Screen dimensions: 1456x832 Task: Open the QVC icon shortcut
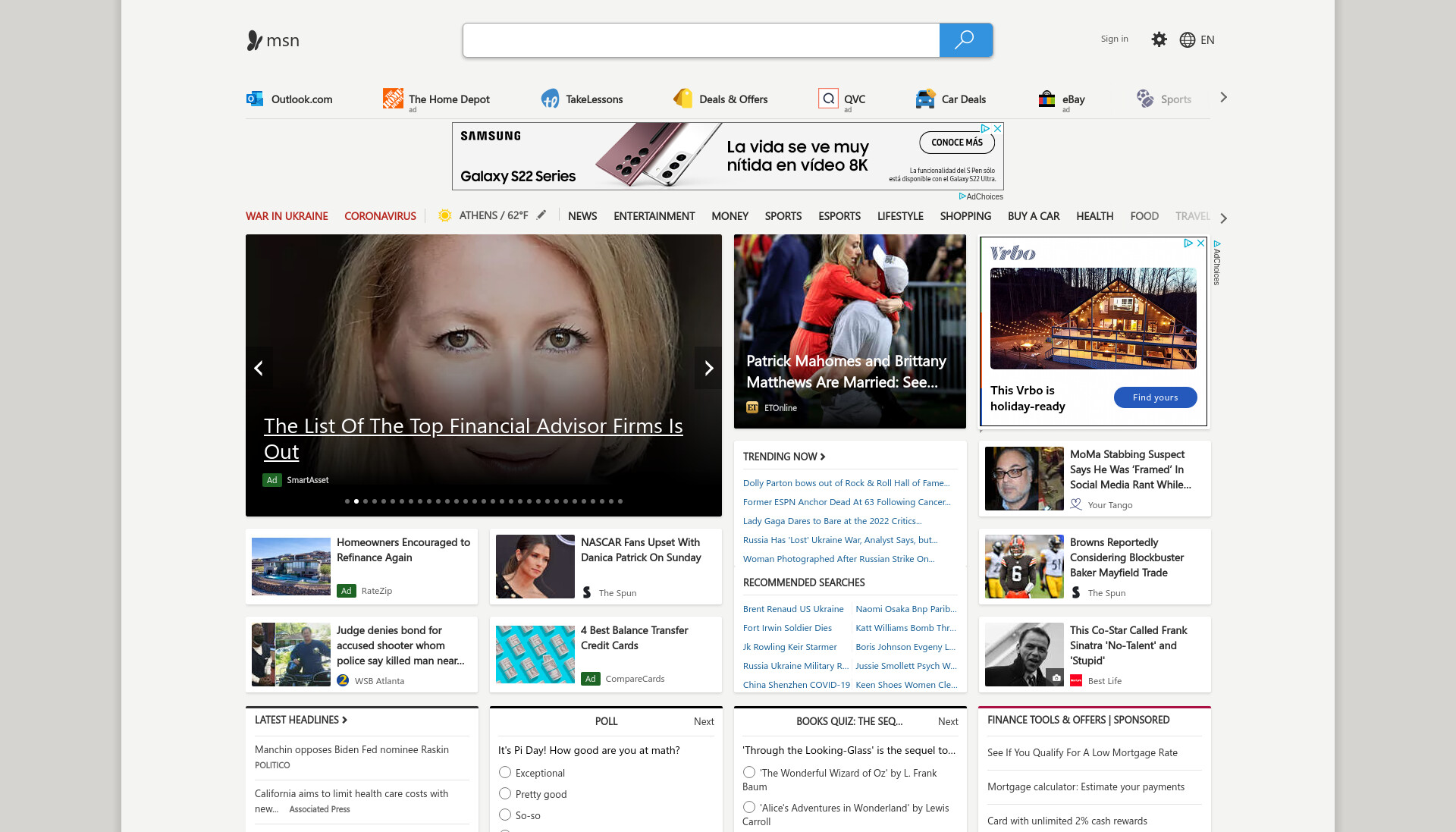pyautogui.click(x=829, y=99)
